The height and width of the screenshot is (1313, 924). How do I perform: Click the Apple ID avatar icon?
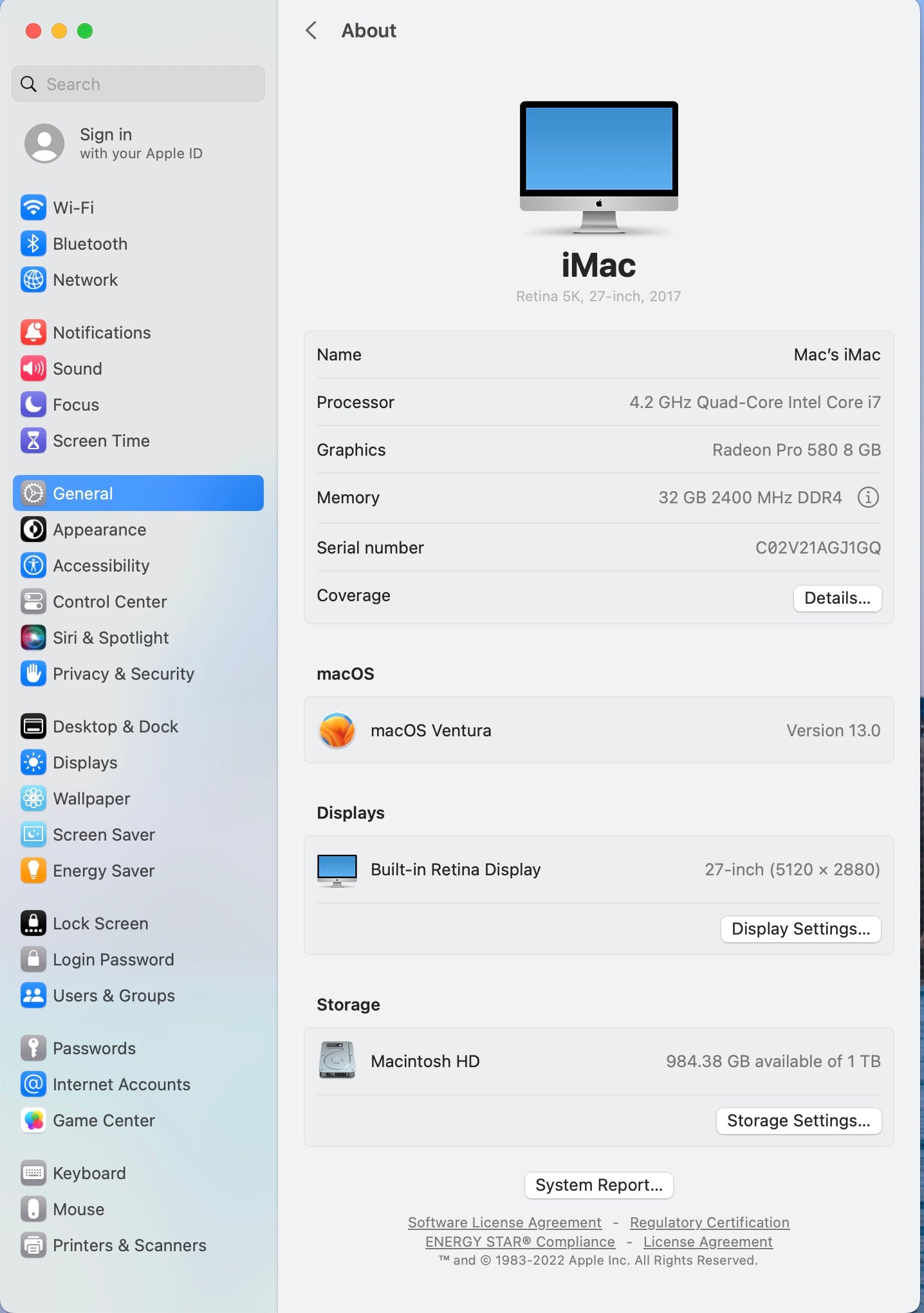tap(44, 143)
